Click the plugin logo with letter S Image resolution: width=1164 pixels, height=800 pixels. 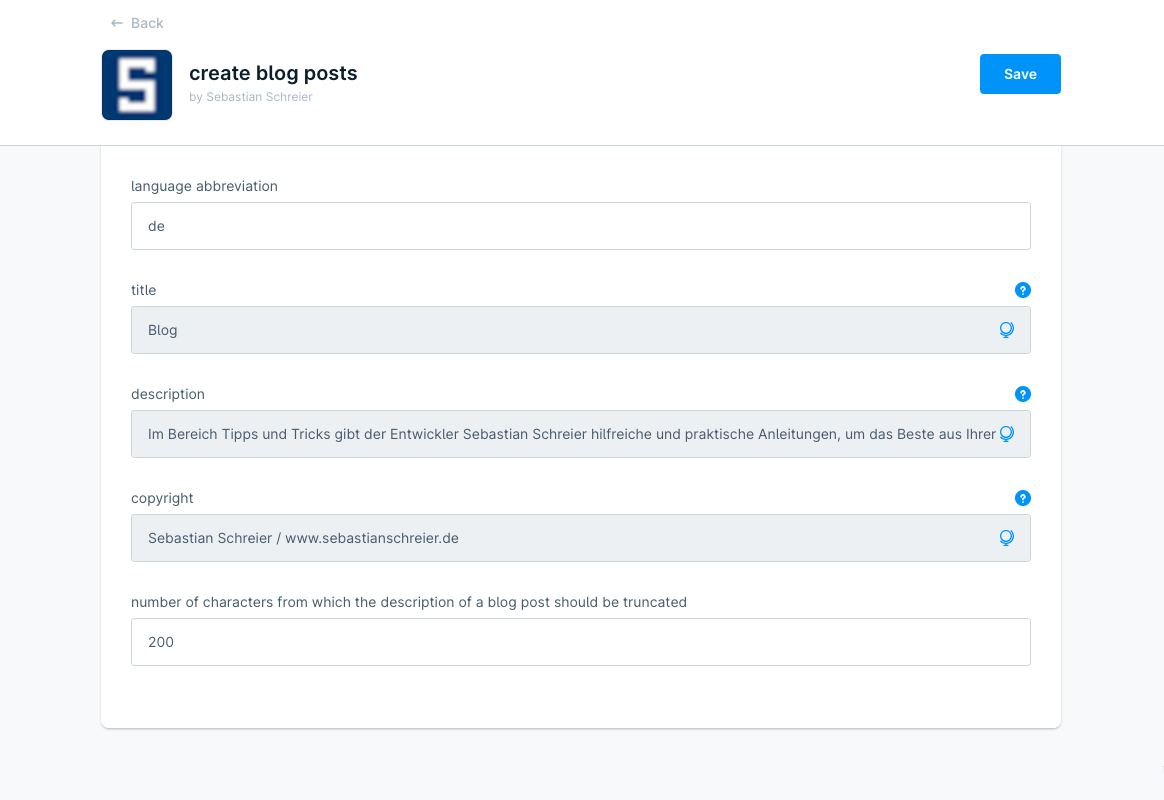pyautogui.click(x=137, y=85)
